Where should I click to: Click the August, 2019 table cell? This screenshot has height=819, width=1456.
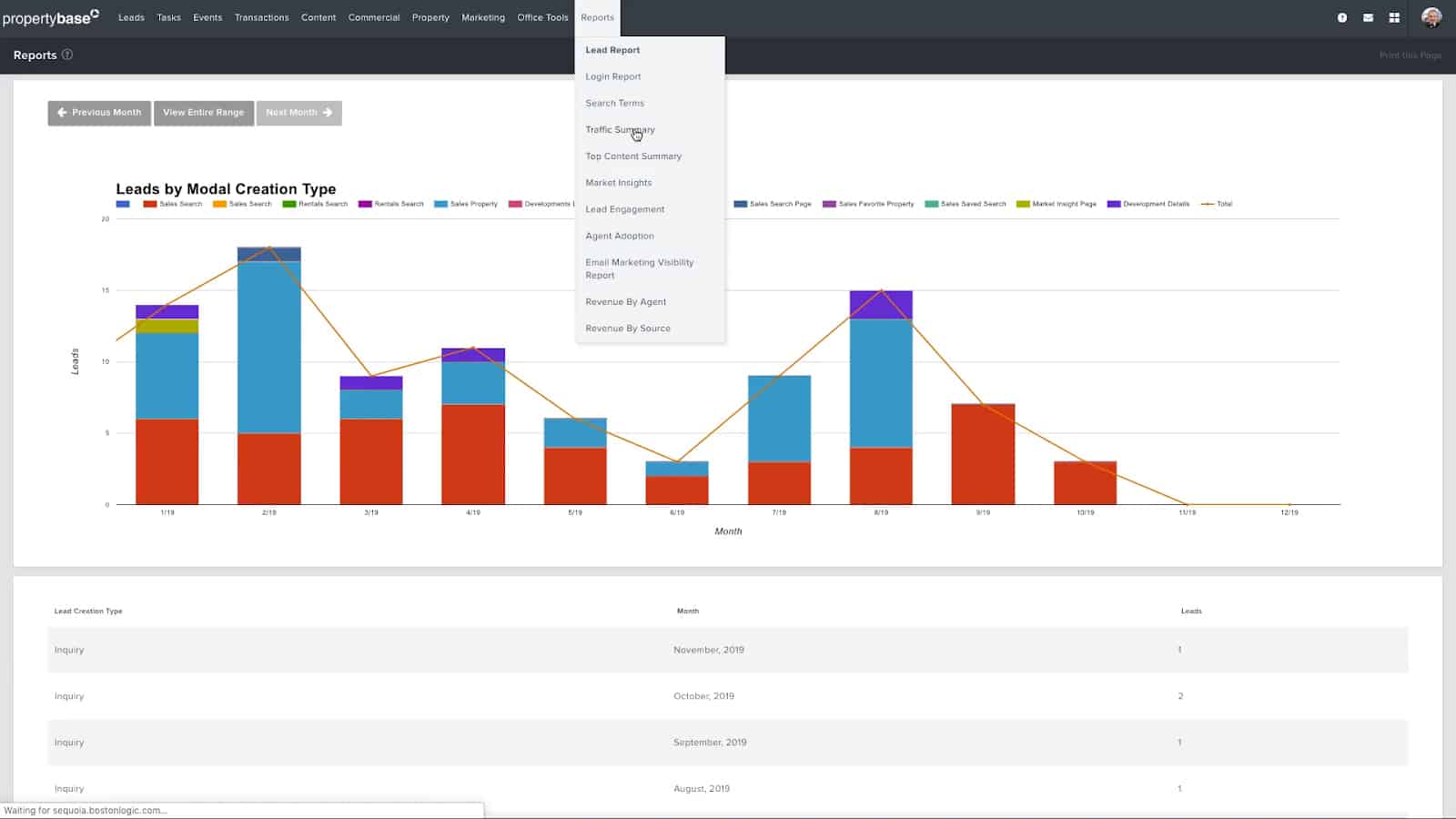[702, 789]
